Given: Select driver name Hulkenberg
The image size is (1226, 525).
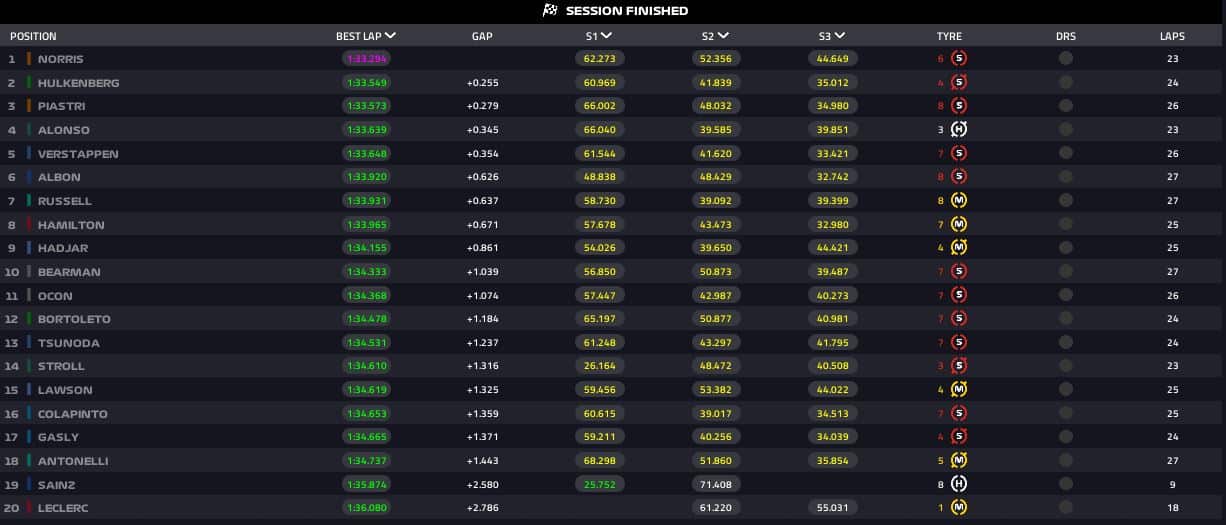Looking at the screenshot, I should [78, 83].
